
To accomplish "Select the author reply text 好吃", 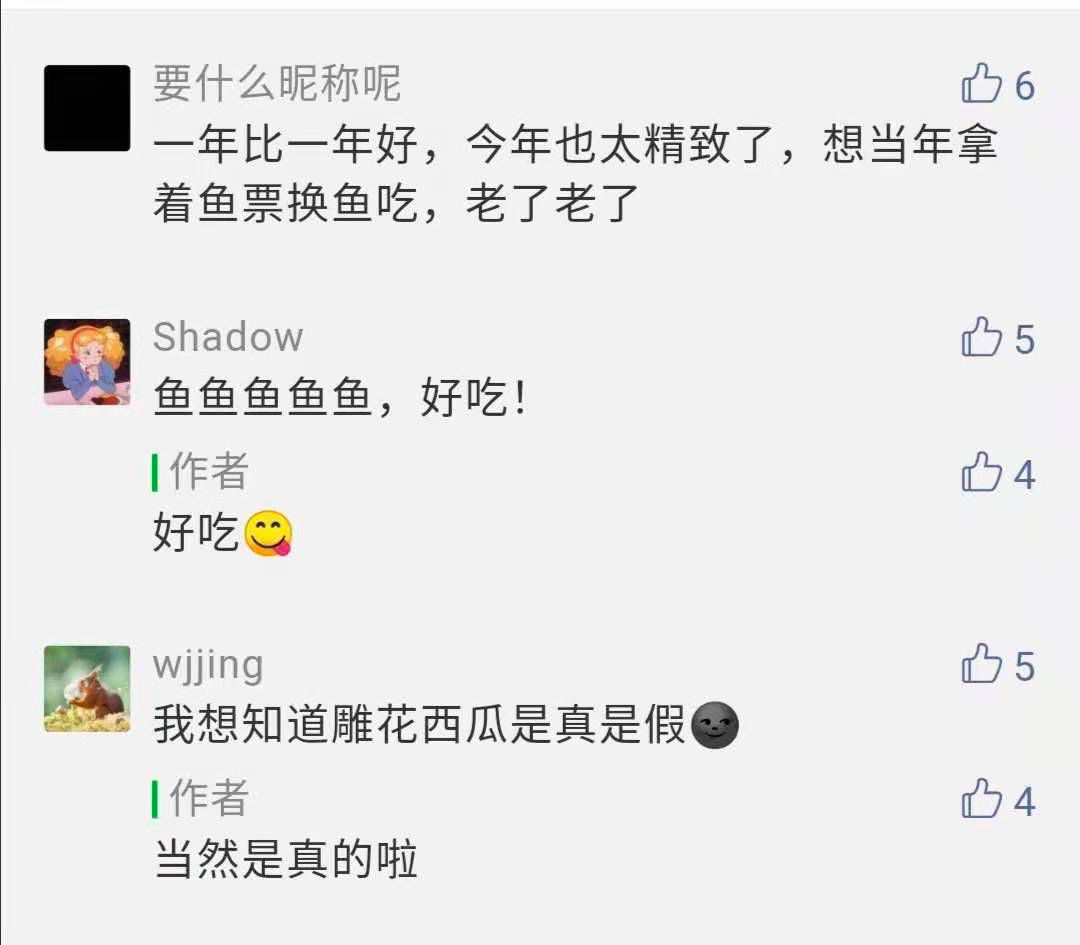I will point(196,532).
